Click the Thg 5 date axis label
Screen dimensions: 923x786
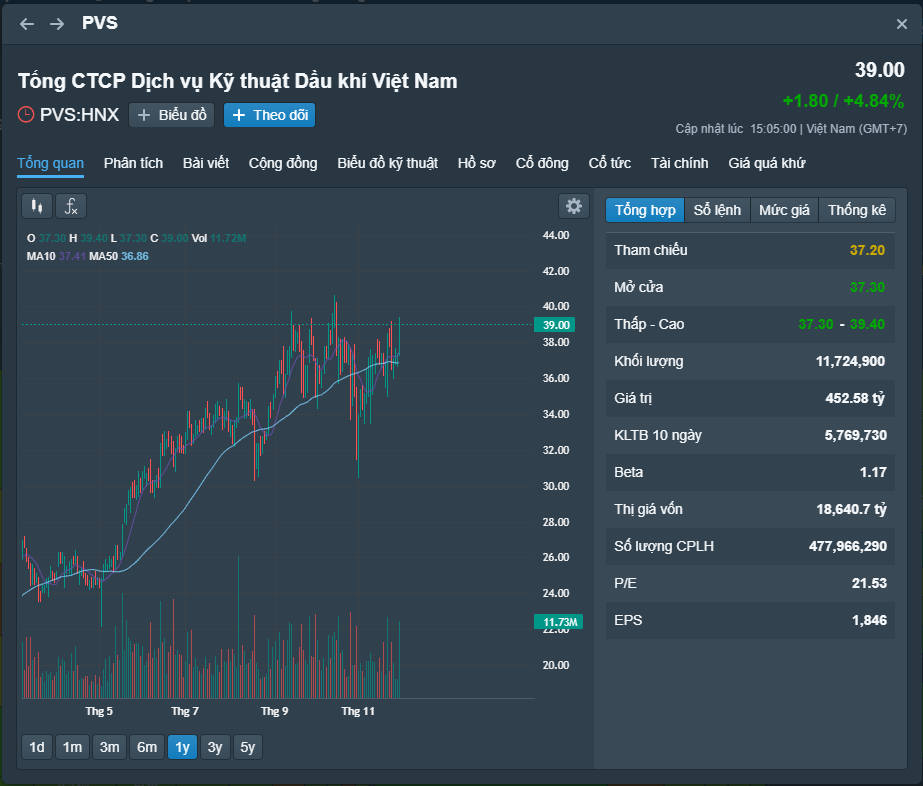pyautogui.click(x=99, y=711)
